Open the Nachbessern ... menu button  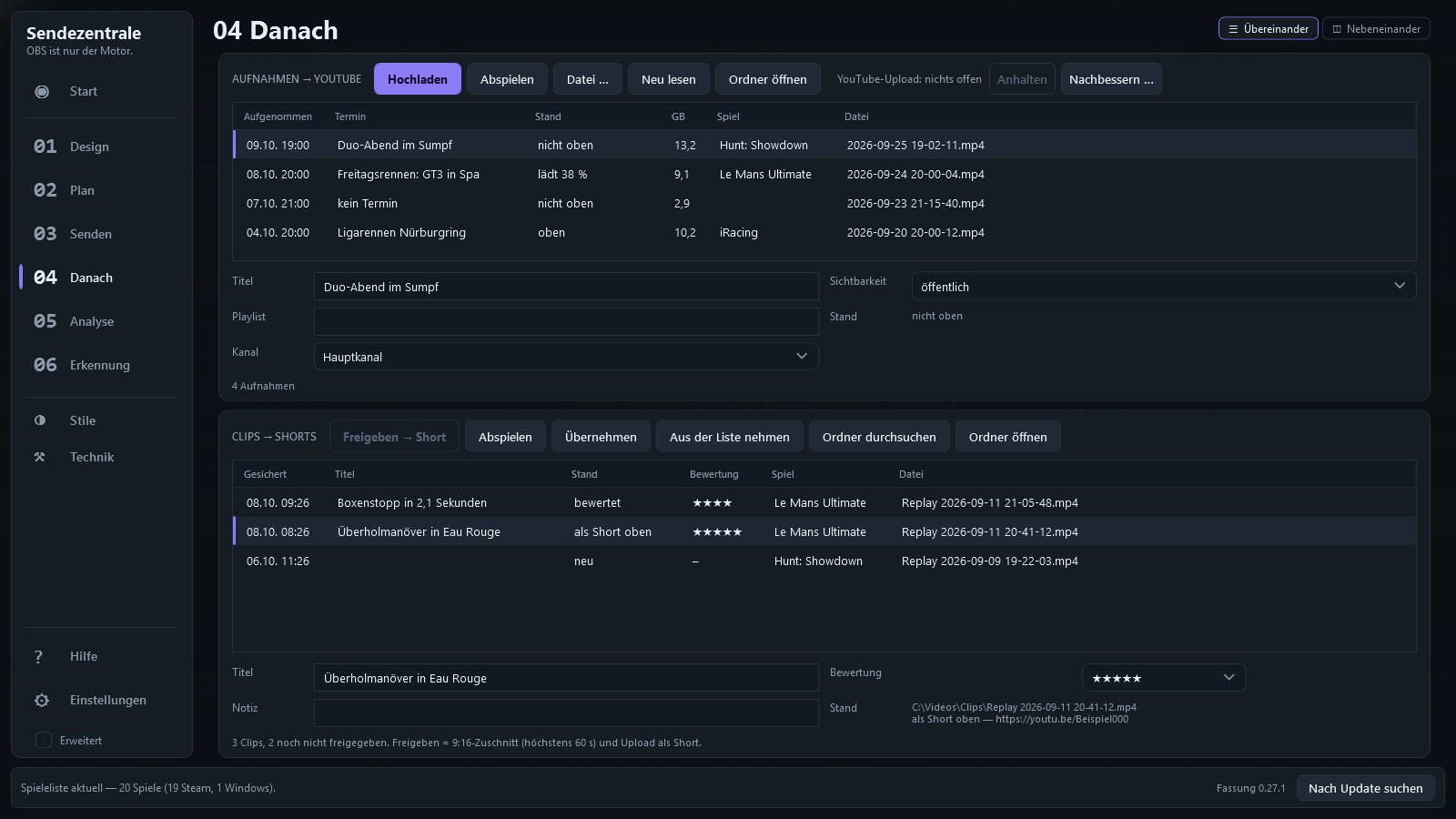coord(1111,79)
